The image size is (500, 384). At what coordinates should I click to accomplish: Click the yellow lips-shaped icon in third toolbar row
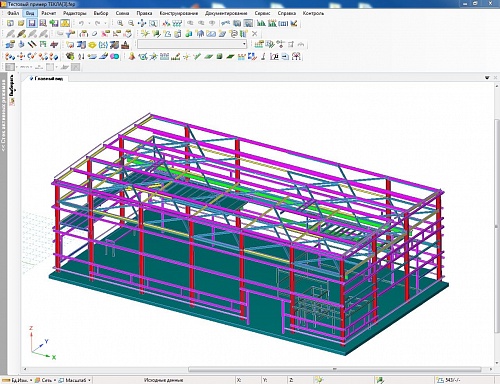click(x=92, y=45)
